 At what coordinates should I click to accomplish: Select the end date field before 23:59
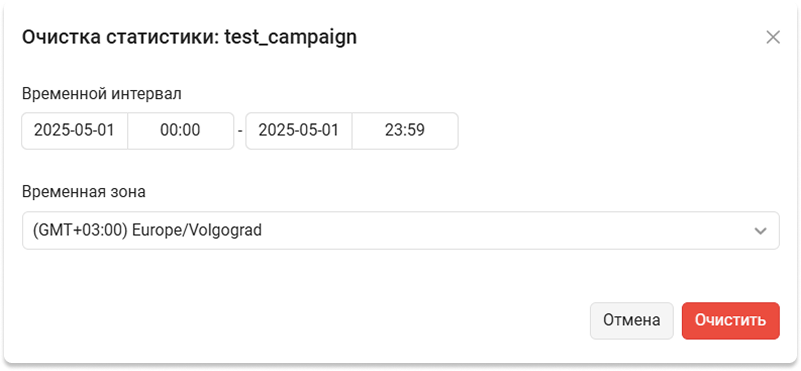[299, 131]
